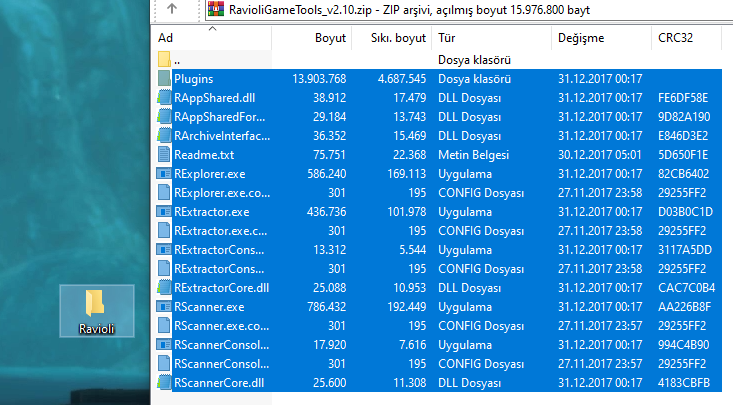733x405 pixels.
Task: Click the RExtractor.exe application icon
Action: 164,211
